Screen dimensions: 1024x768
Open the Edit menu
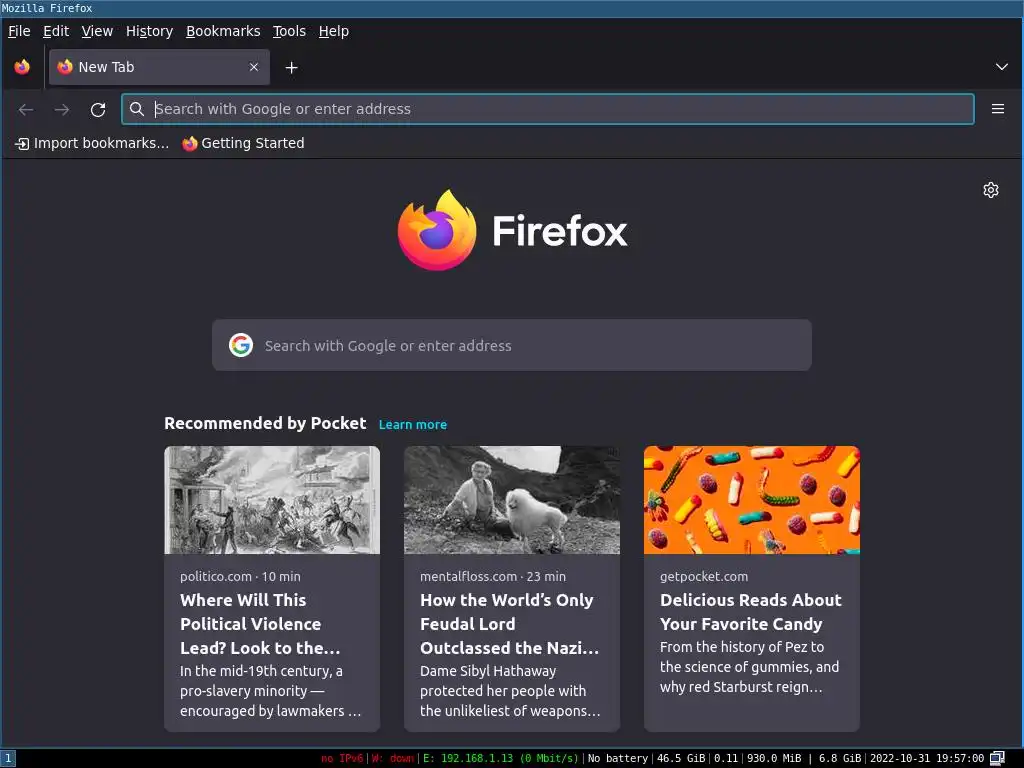pos(56,31)
